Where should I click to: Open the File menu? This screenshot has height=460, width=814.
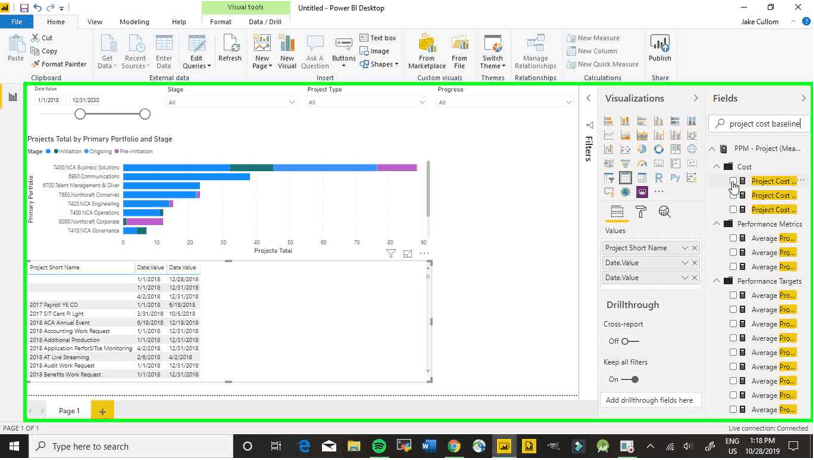coord(17,22)
